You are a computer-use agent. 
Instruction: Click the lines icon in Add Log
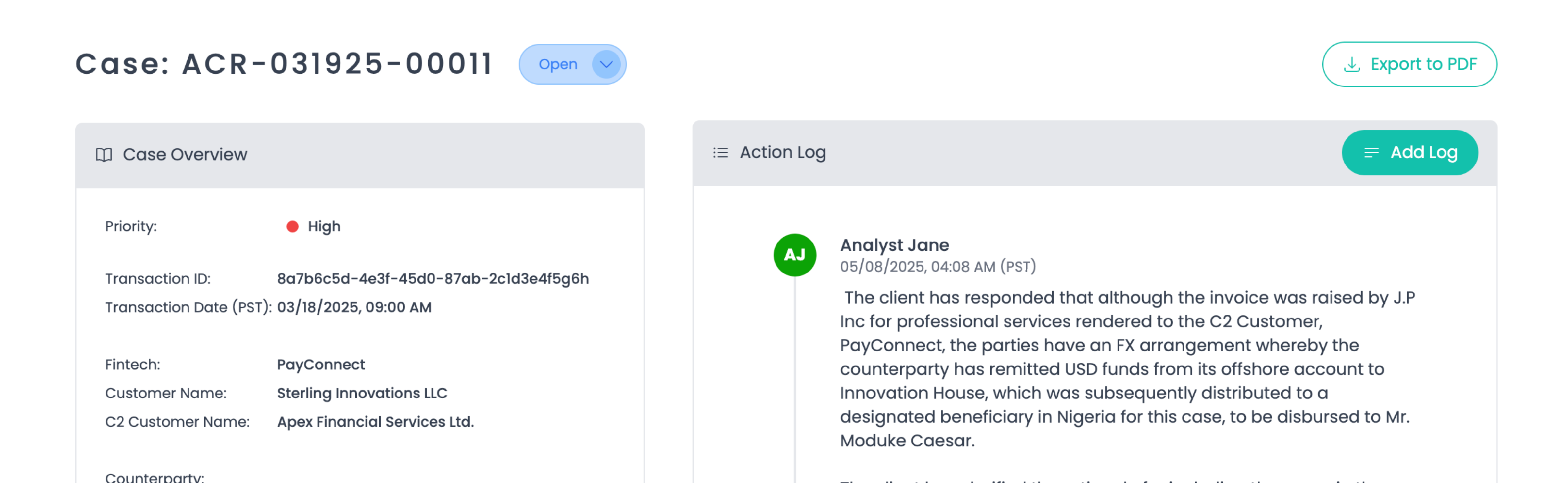click(1371, 153)
